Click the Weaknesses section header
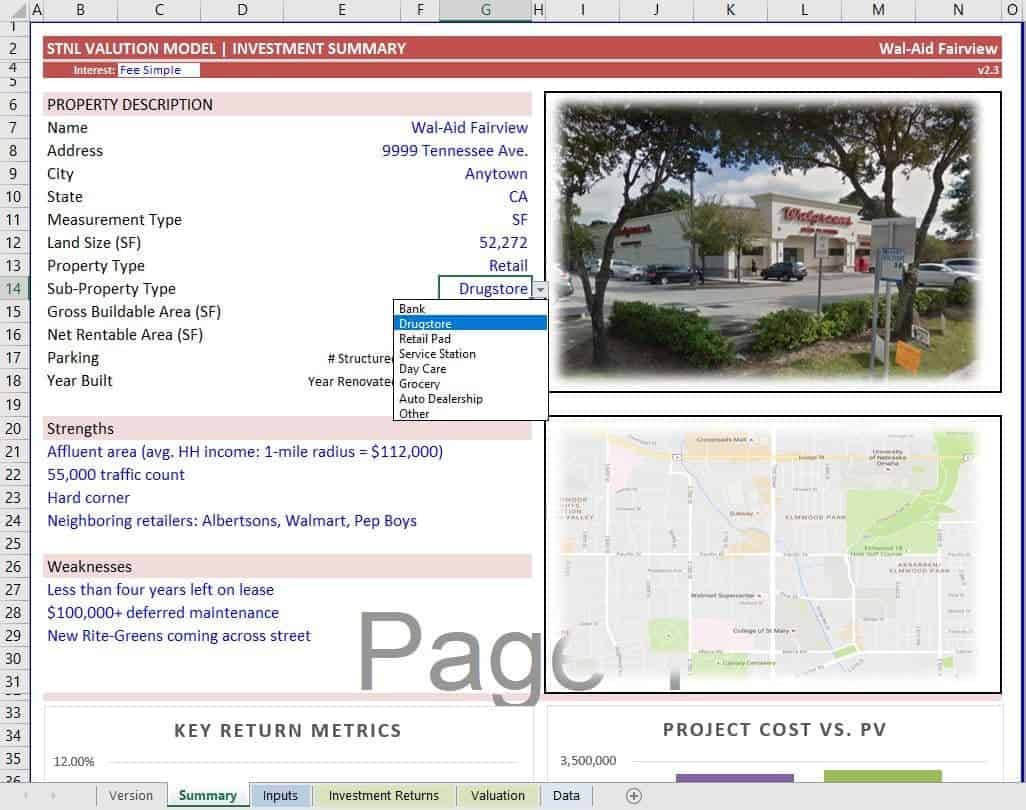Viewport: 1026px width, 810px height. click(287, 567)
